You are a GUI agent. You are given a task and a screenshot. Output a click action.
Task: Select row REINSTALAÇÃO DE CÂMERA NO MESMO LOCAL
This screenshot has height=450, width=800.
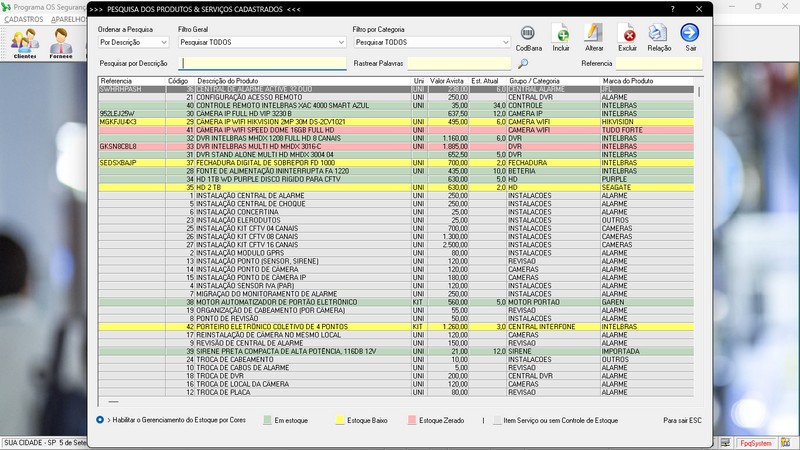[396, 335]
